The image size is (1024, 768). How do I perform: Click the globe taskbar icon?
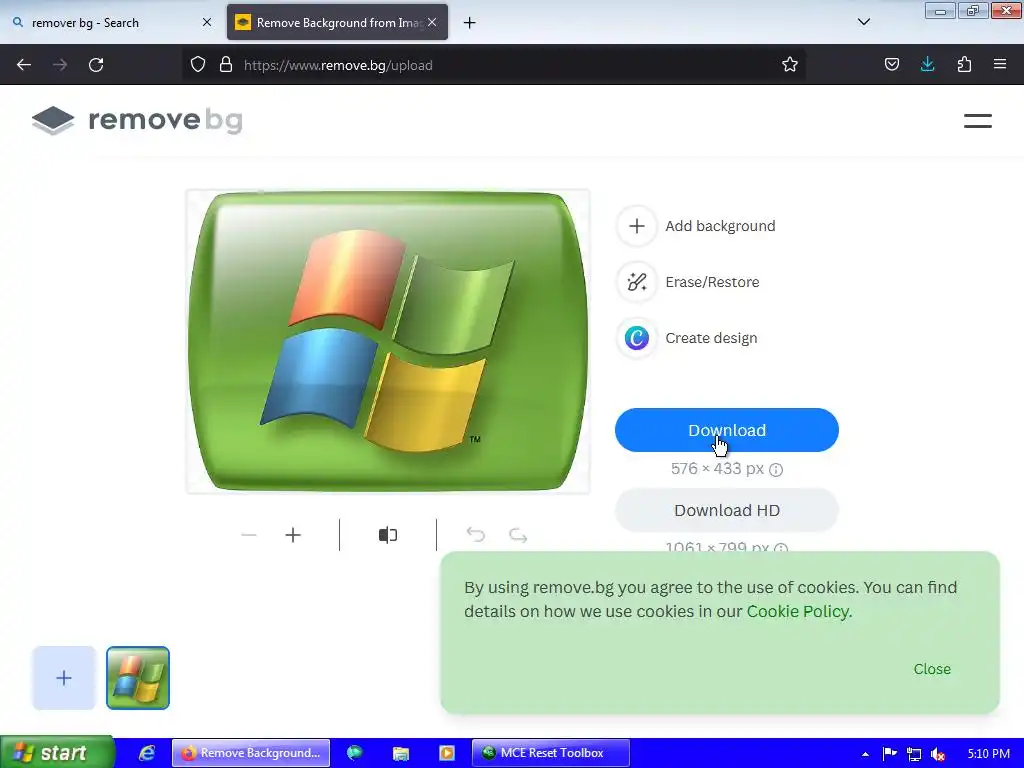click(355, 753)
